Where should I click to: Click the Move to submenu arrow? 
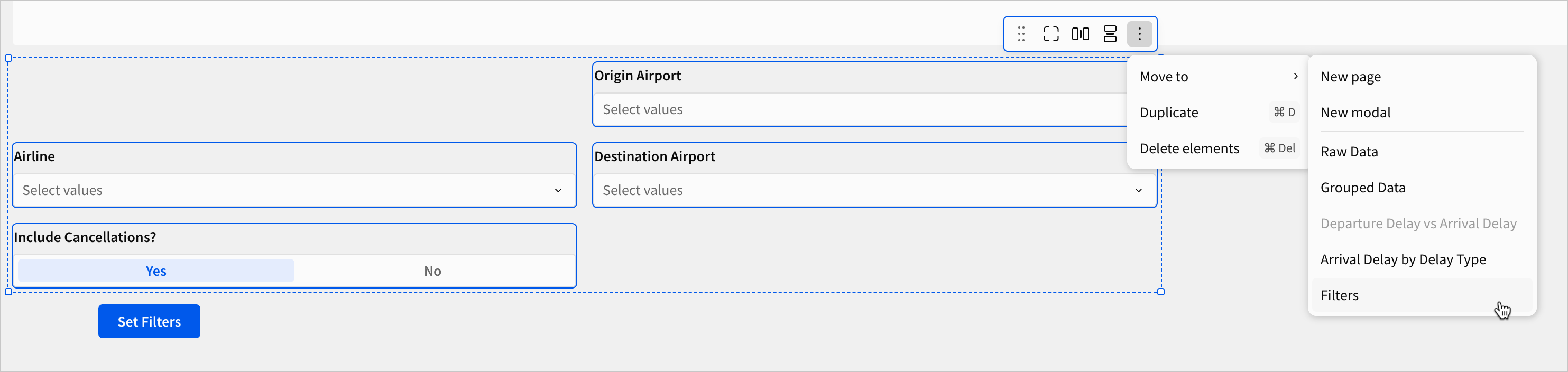click(1295, 77)
